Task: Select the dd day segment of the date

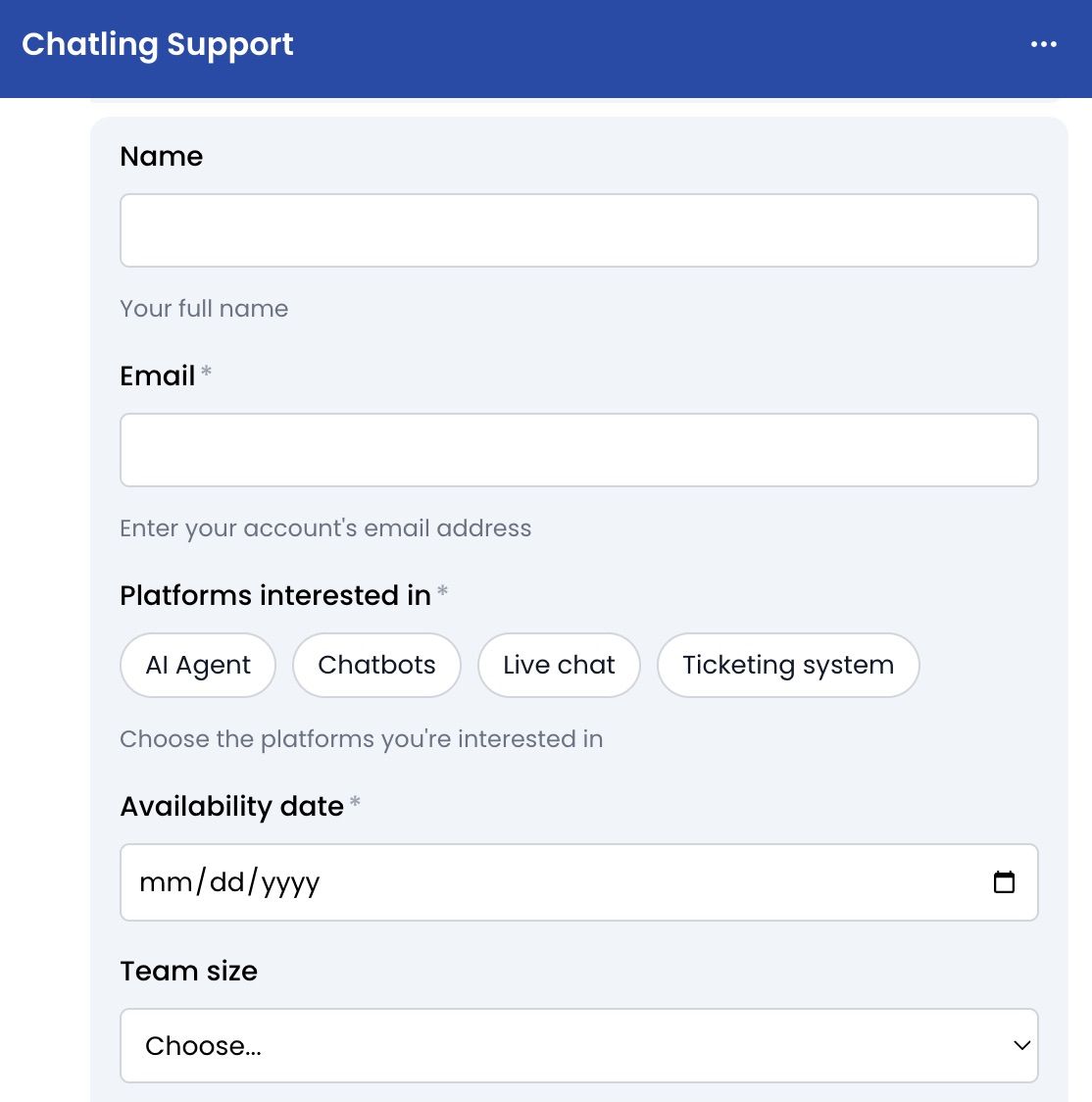Action: [226, 882]
